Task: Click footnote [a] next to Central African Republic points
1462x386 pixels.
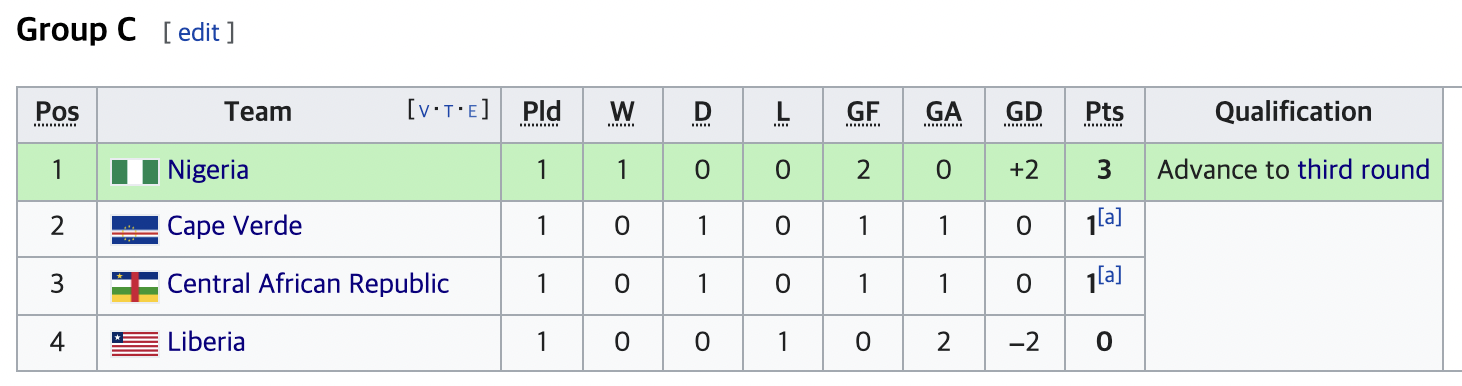Action: tap(1109, 276)
